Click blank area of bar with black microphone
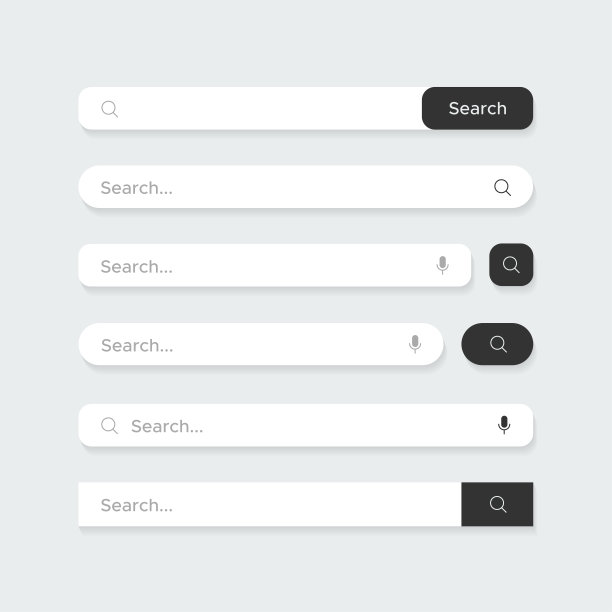The height and width of the screenshot is (612, 612). click(x=350, y=426)
